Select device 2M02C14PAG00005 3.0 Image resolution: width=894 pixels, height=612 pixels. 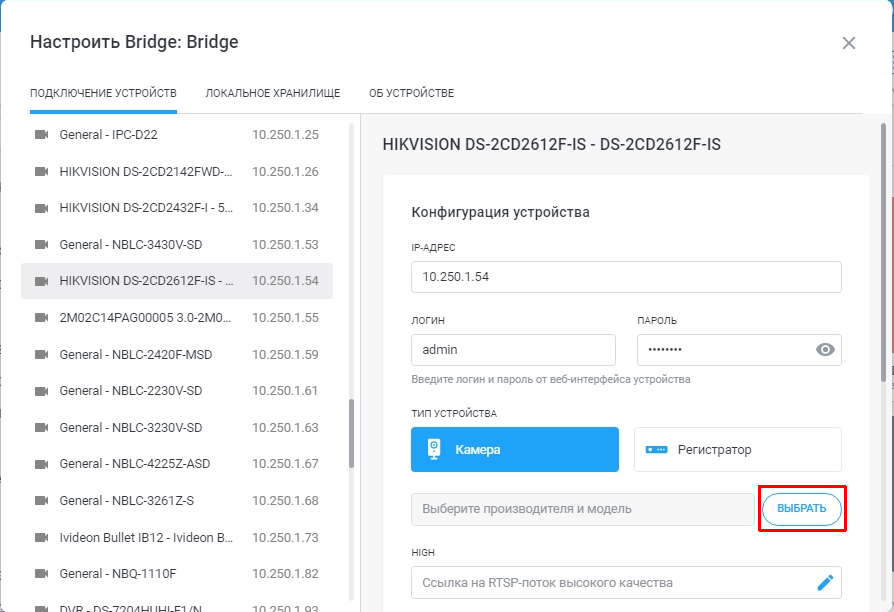[x=177, y=318]
